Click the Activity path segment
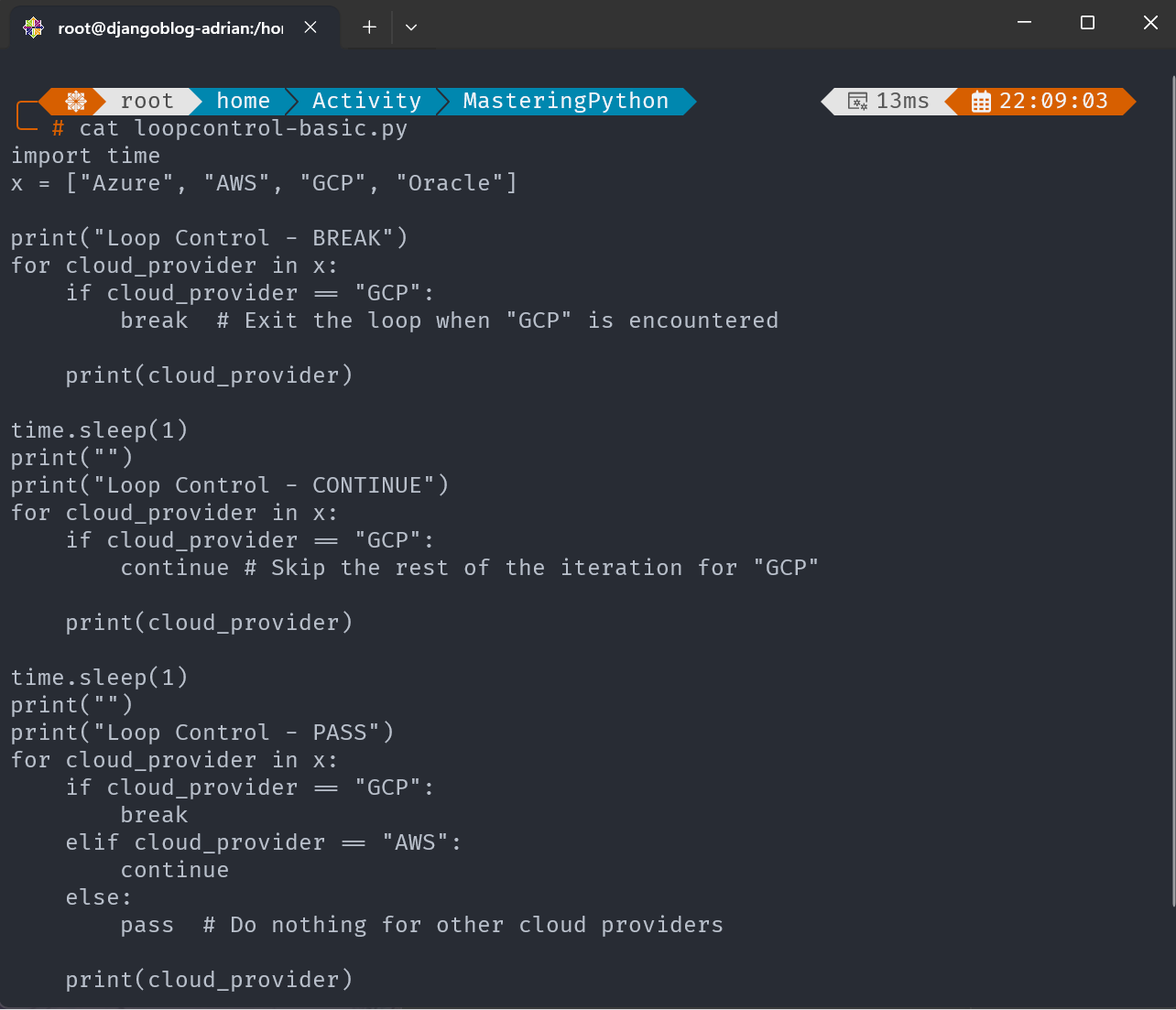This screenshot has width=1176, height=1010. point(366,101)
